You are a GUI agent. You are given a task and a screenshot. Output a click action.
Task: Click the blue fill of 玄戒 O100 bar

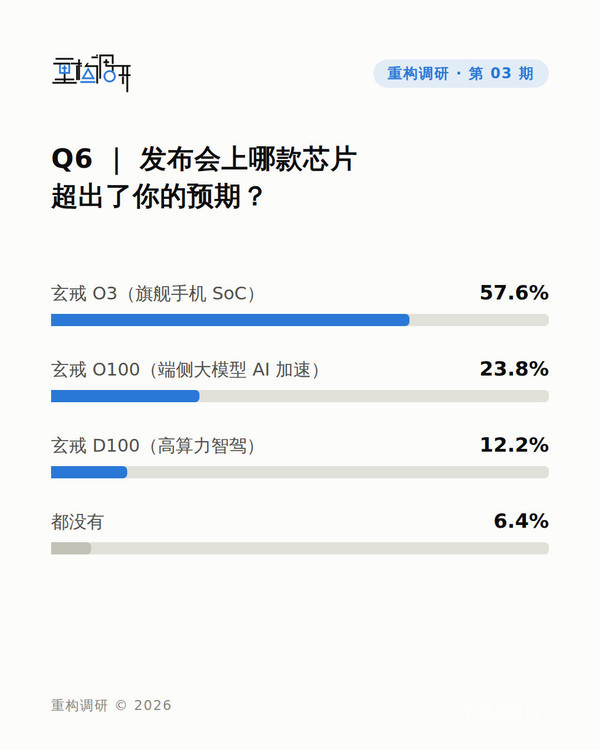click(125, 396)
